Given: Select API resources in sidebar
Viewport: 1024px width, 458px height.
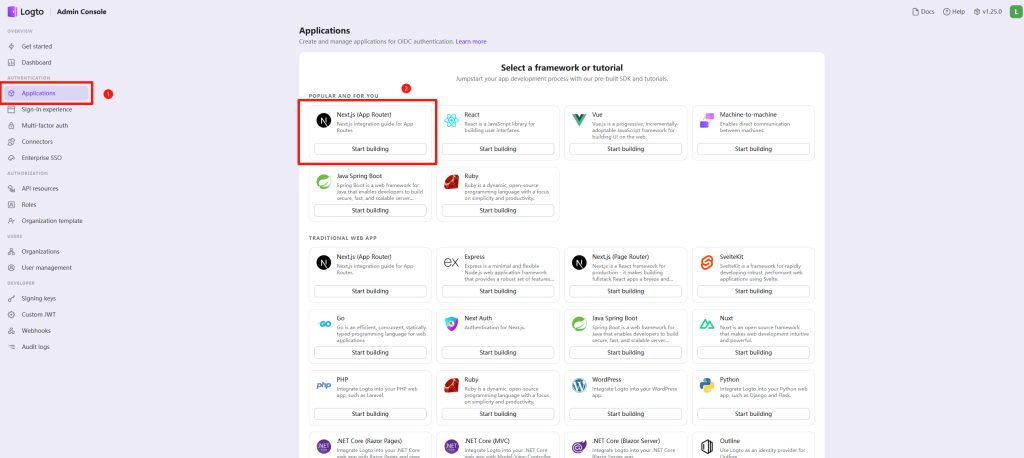Looking at the screenshot, I should coord(40,188).
